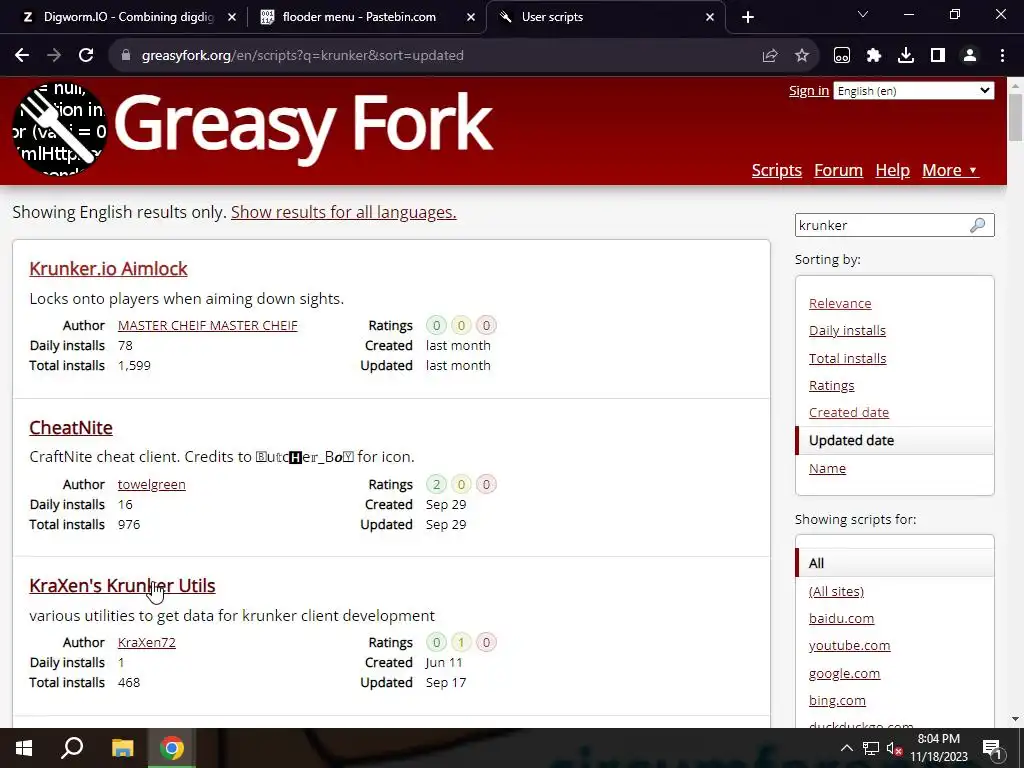Viewport: 1024px width, 768px height.
Task: Click the Sign in link
Action: pyautogui.click(x=808, y=91)
